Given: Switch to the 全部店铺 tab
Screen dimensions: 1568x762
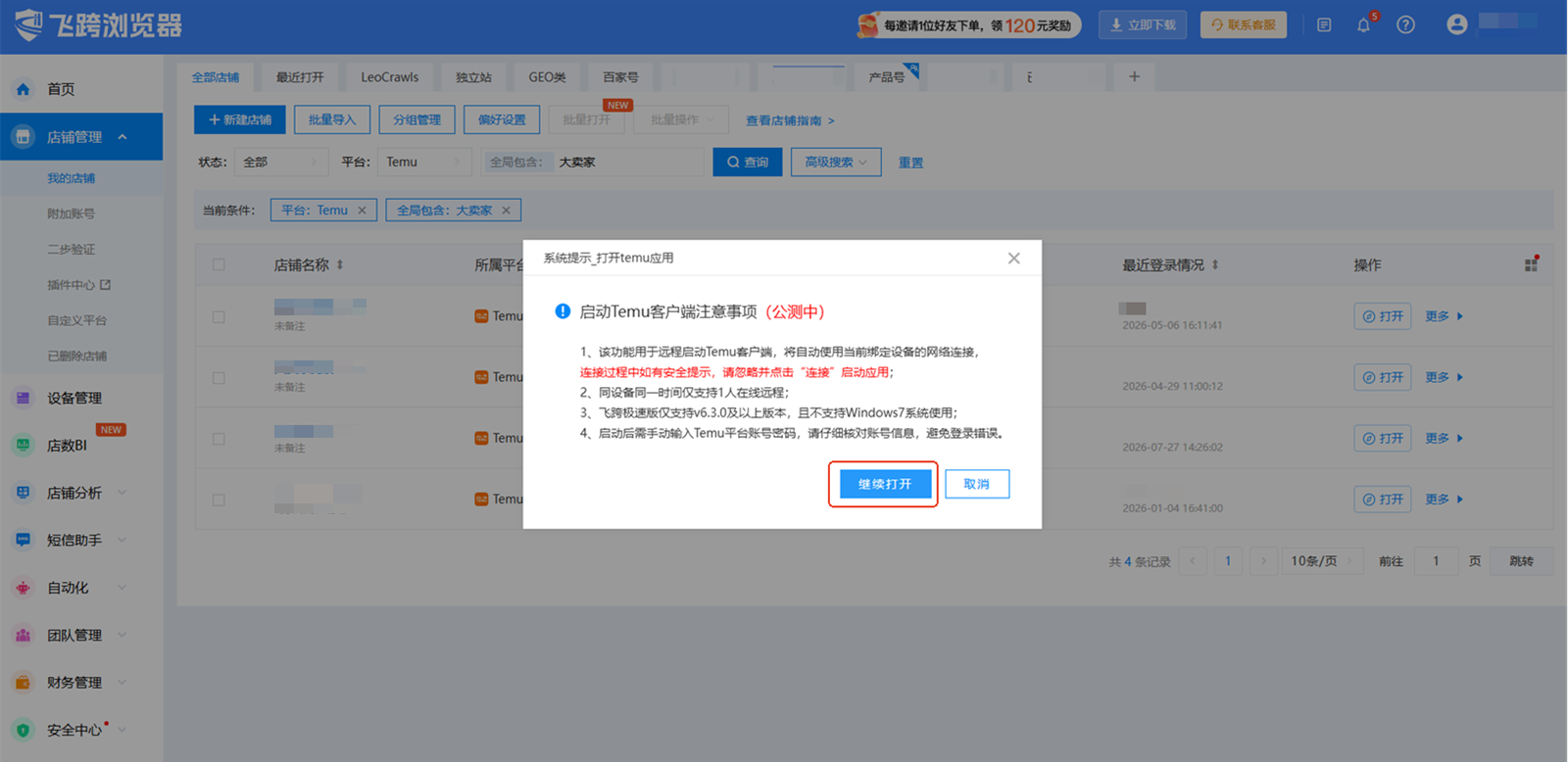Looking at the screenshot, I should (x=216, y=76).
